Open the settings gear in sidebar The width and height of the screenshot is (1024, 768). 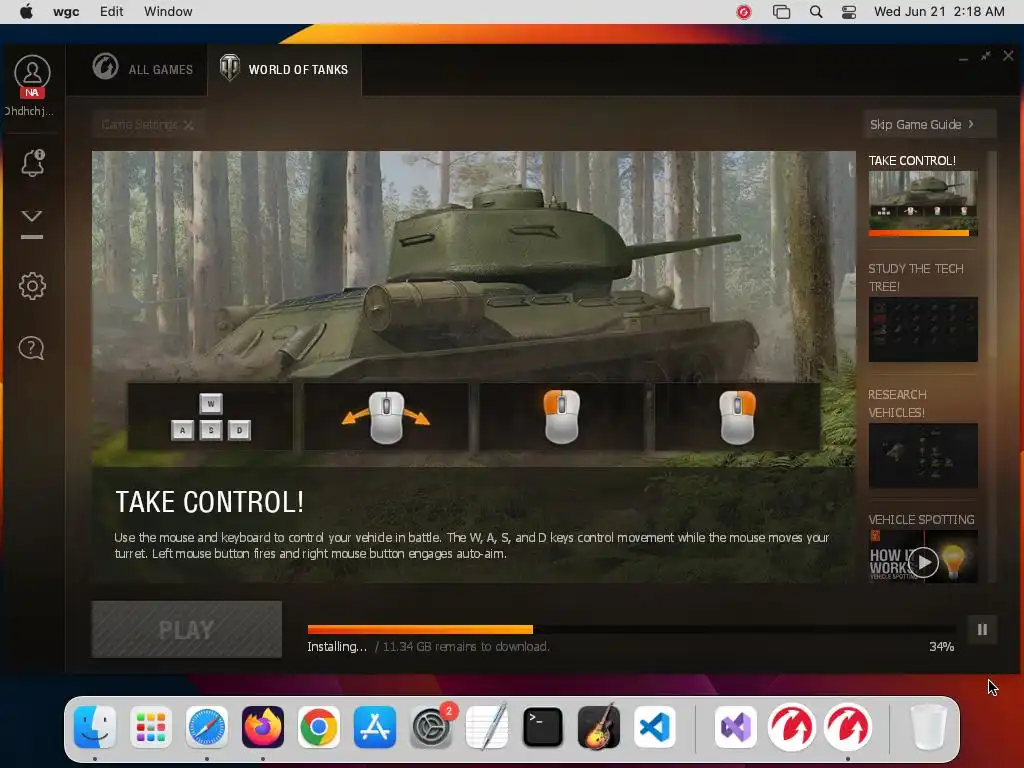point(32,285)
